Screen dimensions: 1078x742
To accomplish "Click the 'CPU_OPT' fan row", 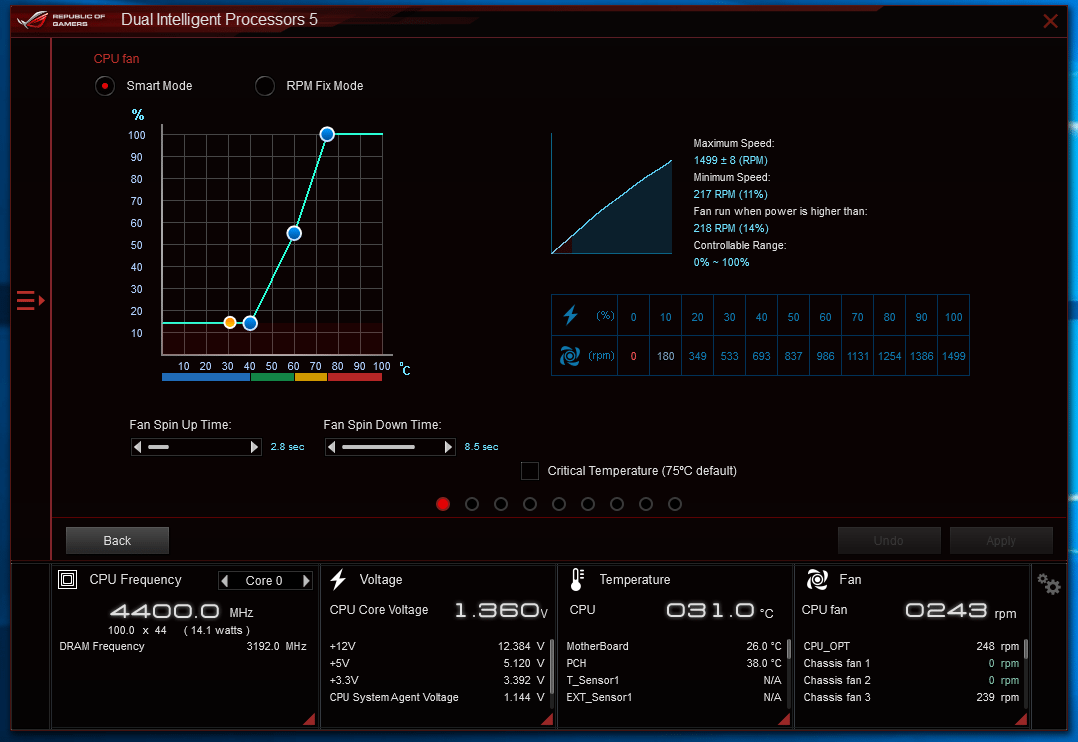I will click(x=911, y=646).
